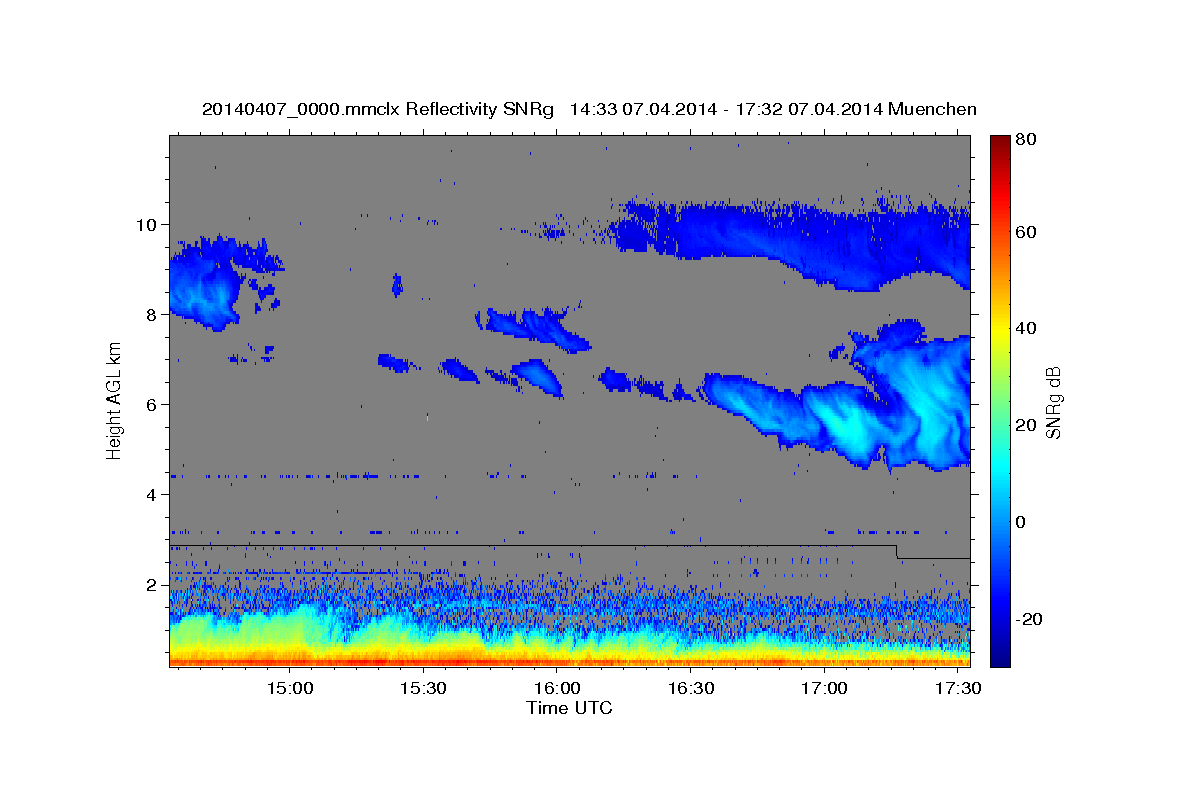The width and height of the screenshot is (1200, 800).
Task: Click the colorbar value -20
Action: click(1029, 618)
